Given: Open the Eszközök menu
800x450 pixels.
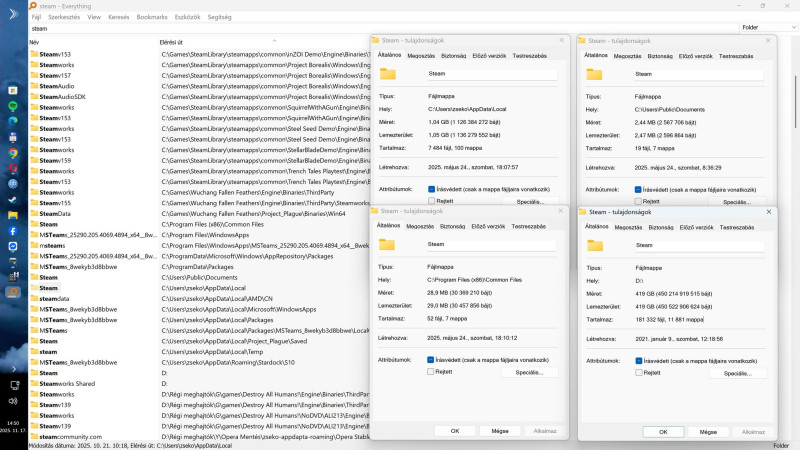Looking at the screenshot, I should tap(187, 17).
